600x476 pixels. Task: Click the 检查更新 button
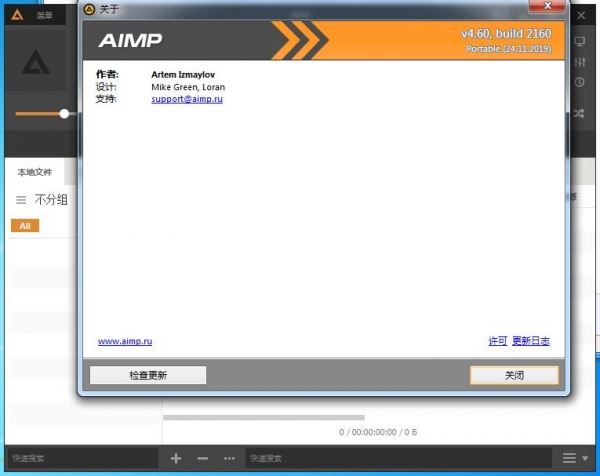[x=148, y=375]
